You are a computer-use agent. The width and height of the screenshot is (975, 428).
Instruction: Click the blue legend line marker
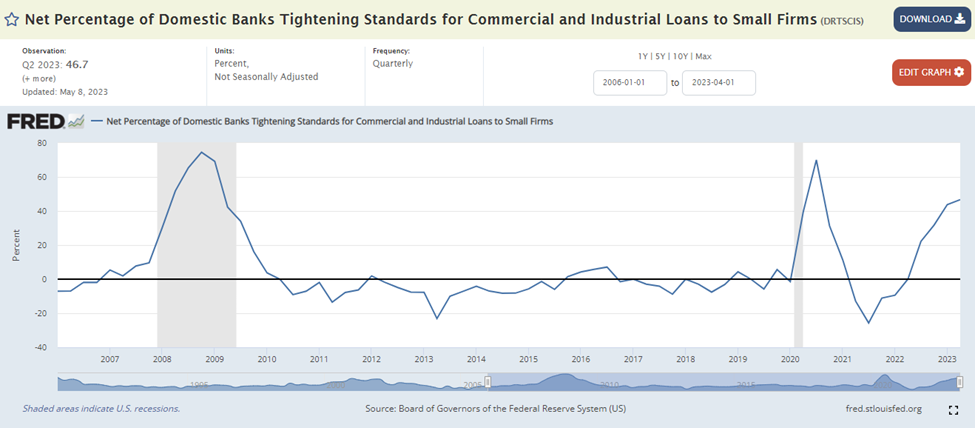[x=96, y=121]
